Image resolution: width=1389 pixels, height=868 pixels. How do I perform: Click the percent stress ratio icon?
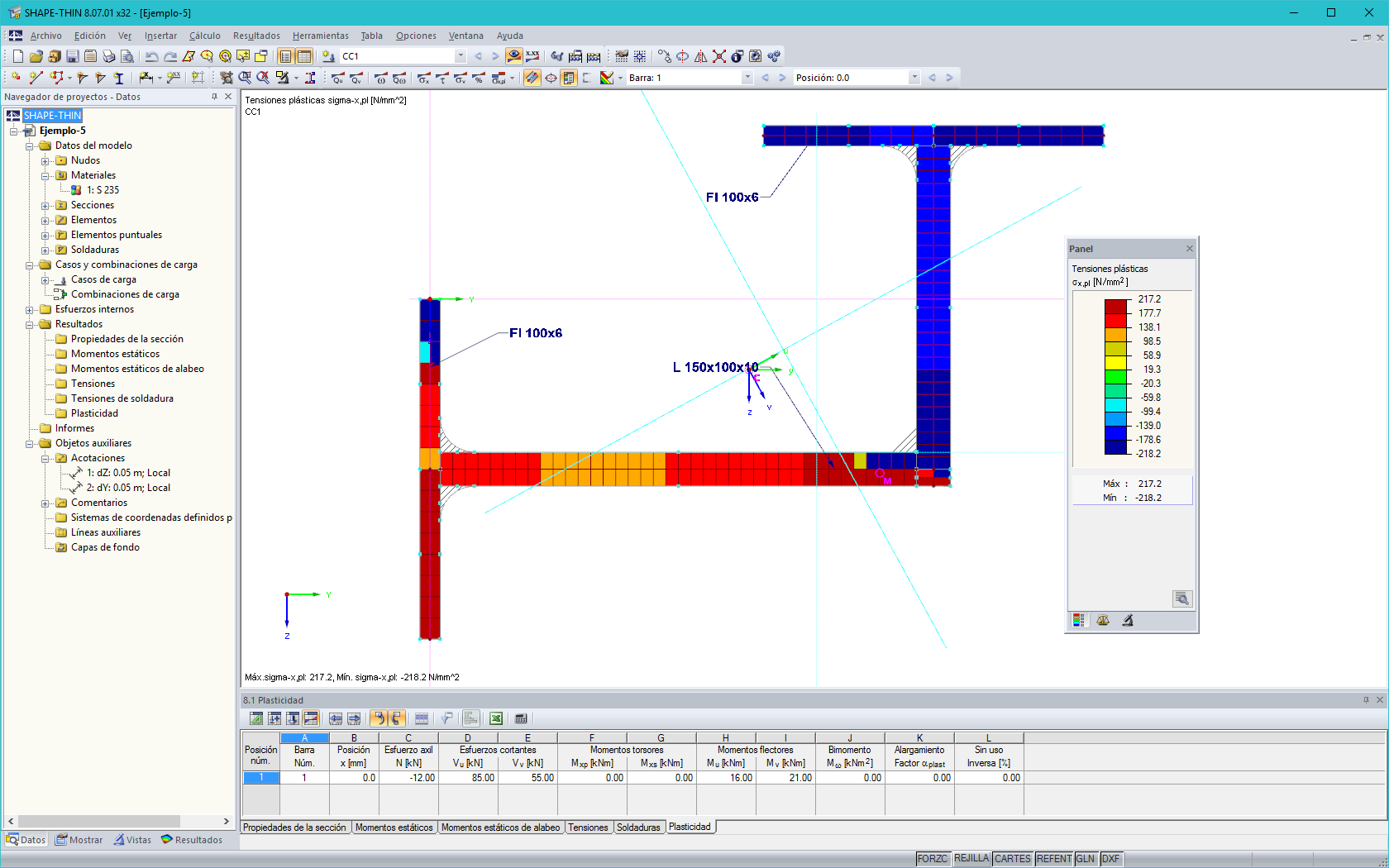(x=478, y=78)
